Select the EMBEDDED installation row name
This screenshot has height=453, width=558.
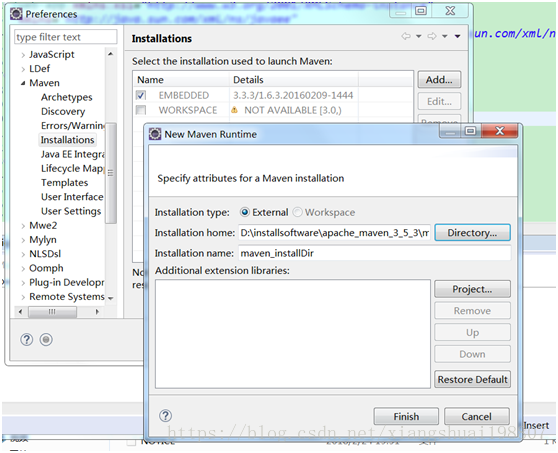(184, 95)
